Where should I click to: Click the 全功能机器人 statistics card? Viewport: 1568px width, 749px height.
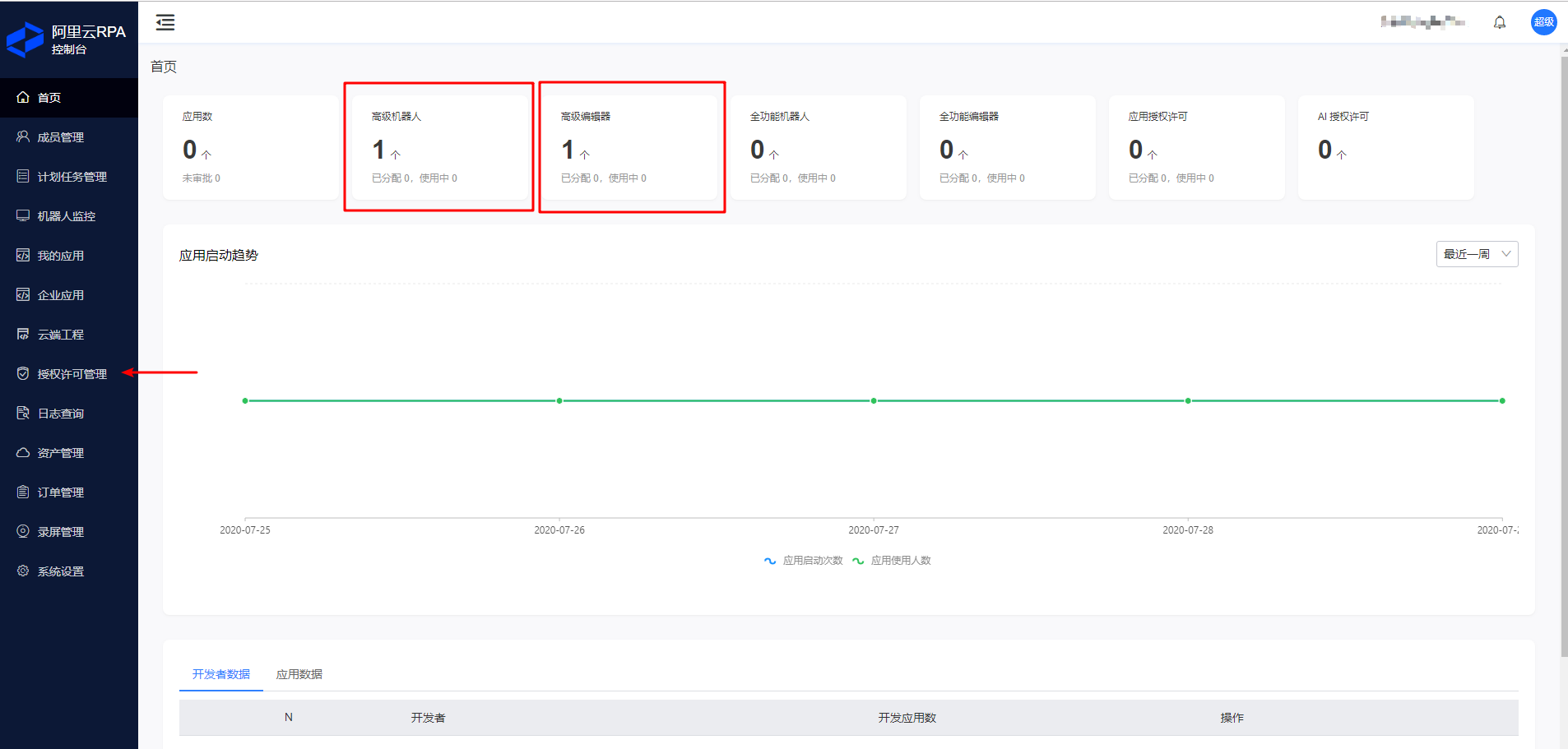(x=819, y=147)
